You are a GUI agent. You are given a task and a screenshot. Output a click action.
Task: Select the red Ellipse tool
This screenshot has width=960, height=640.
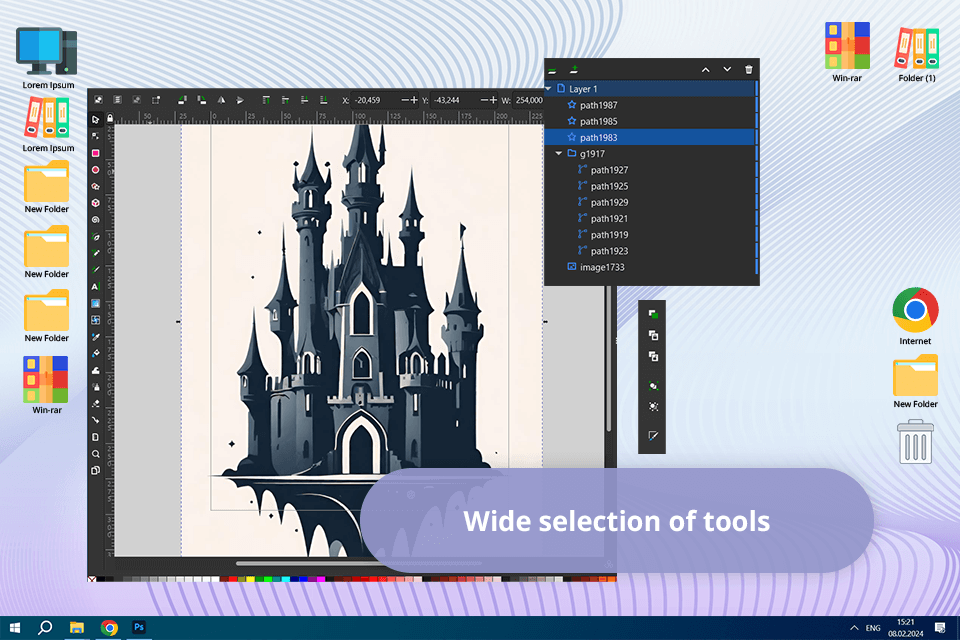[x=96, y=170]
